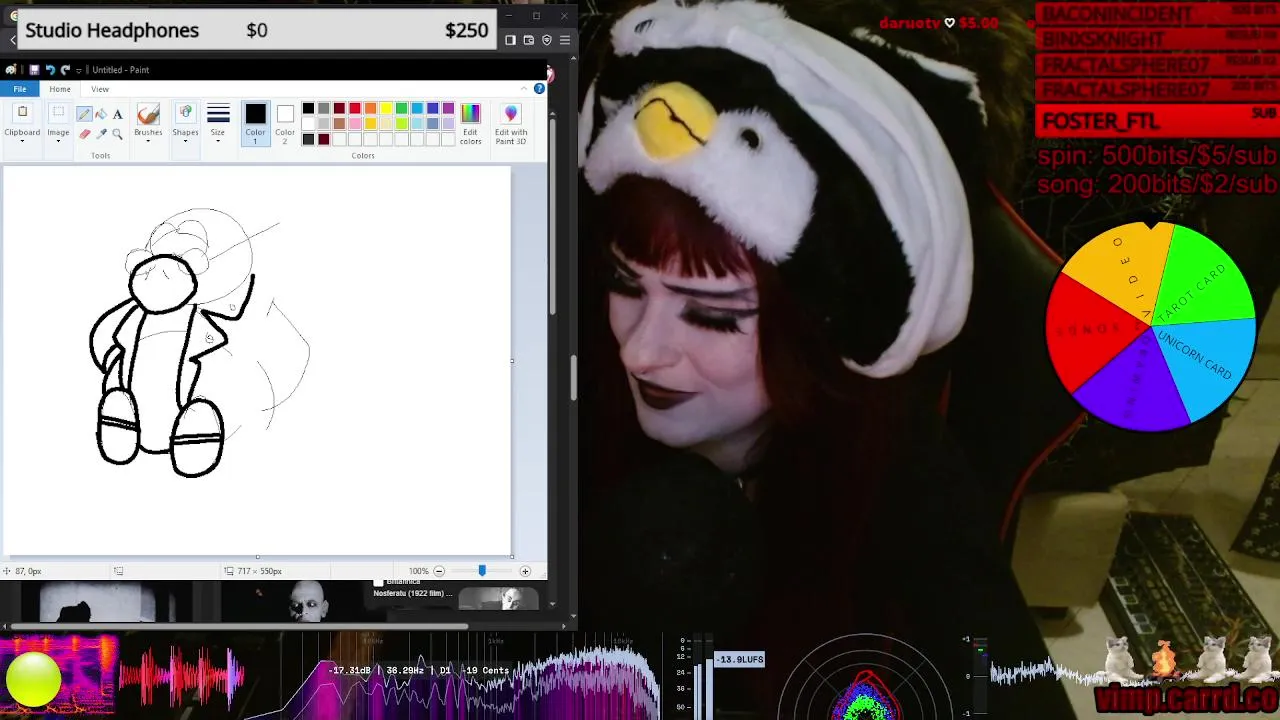Pick the red color swatch

[355, 108]
